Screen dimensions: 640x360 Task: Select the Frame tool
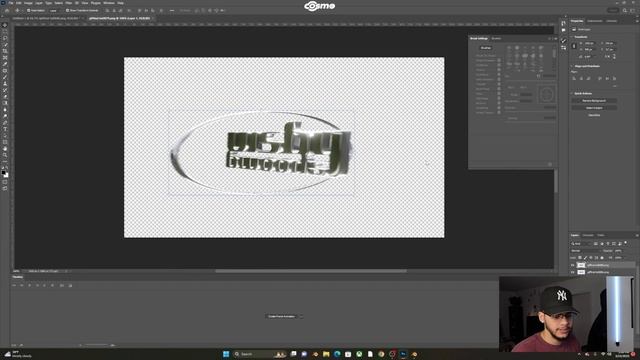5,58
